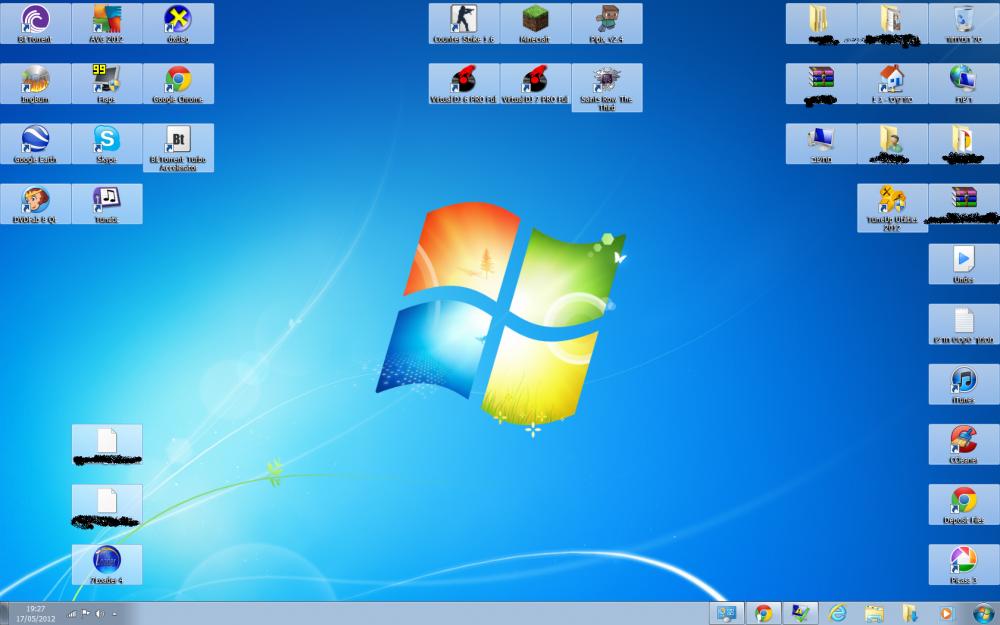This screenshot has width=1000, height=625.
Task: Select the Computer monitor icon on the desktop
Action: [821, 143]
